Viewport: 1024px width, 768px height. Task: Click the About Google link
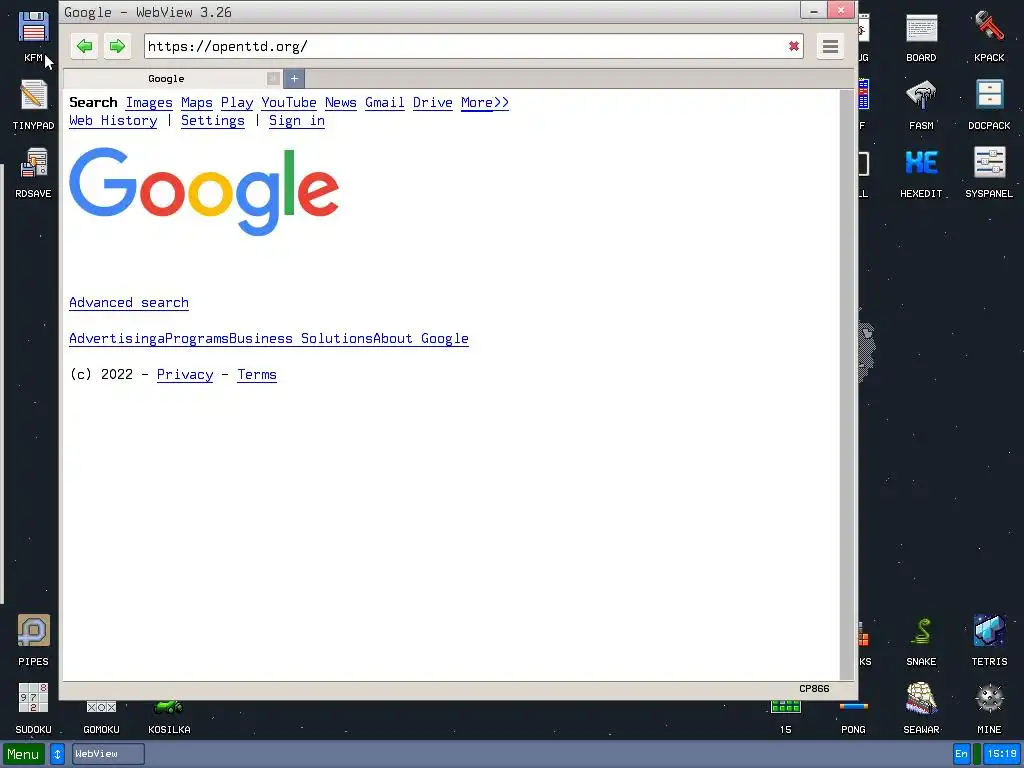(x=421, y=338)
